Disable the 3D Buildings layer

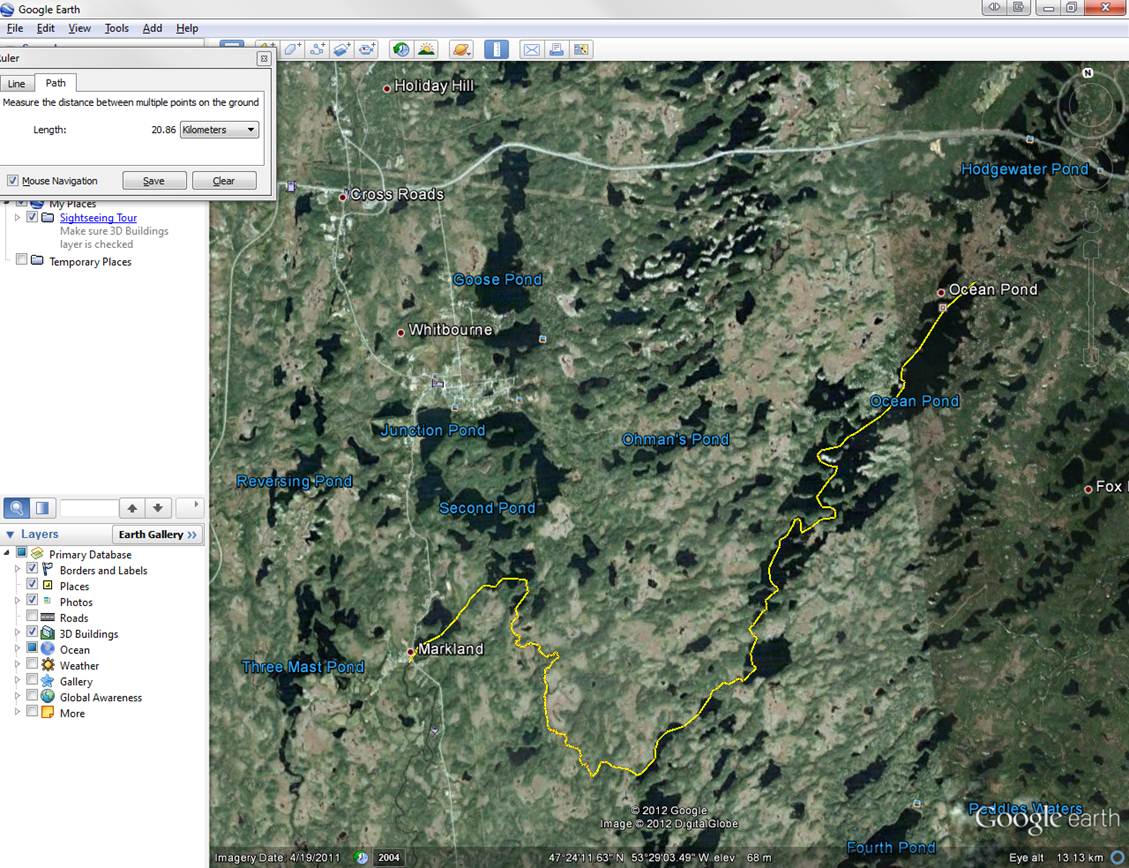tap(30, 633)
